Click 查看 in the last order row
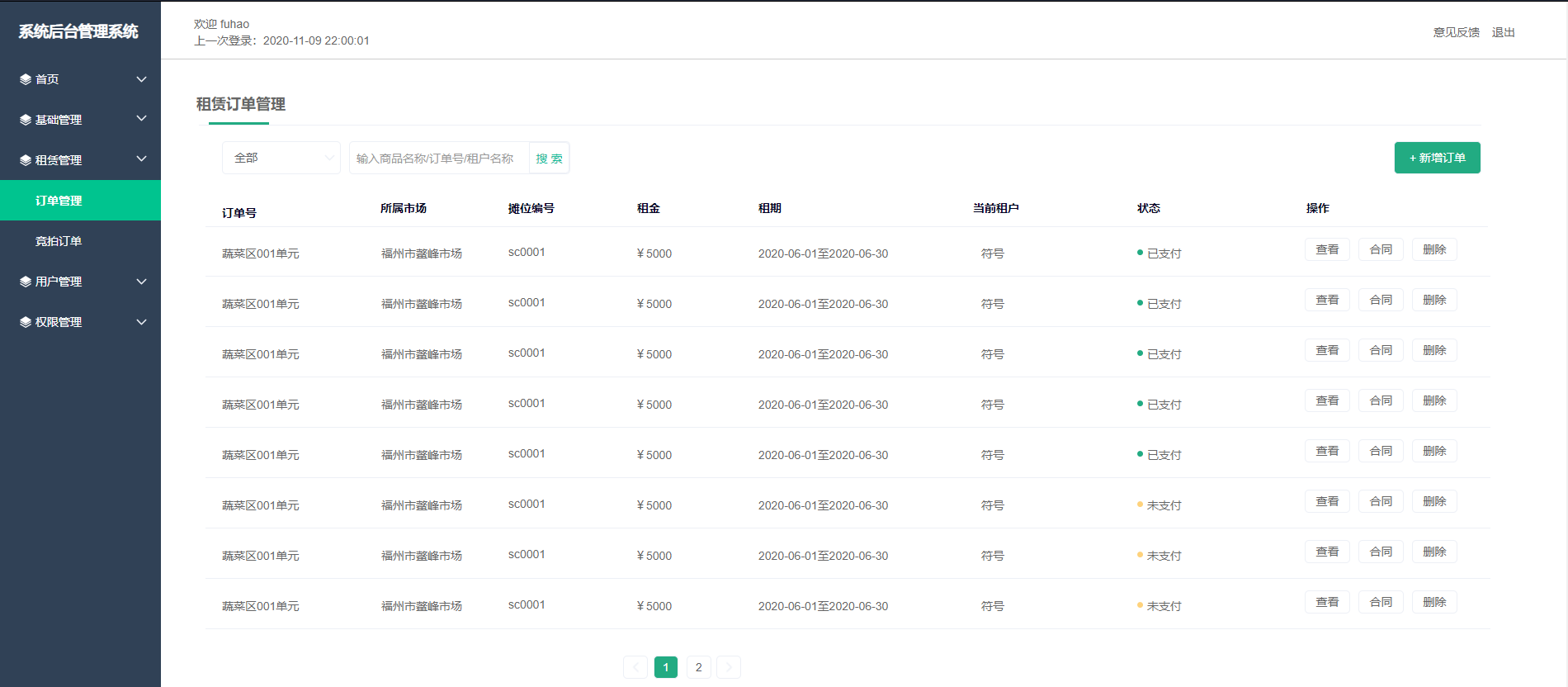1568x687 pixels. [1327, 602]
